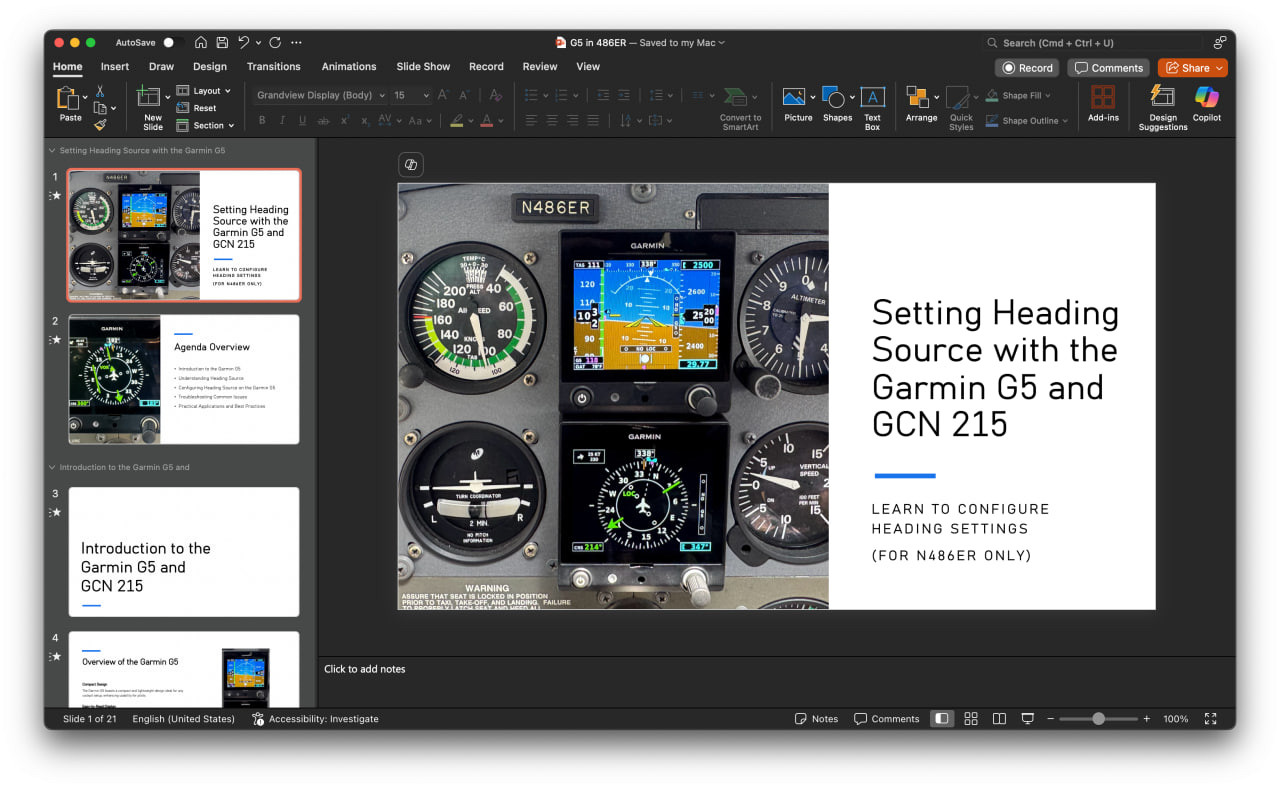Viewport: 1280px width, 788px height.
Task: Launch Copilot
Action: (1207, 105)
